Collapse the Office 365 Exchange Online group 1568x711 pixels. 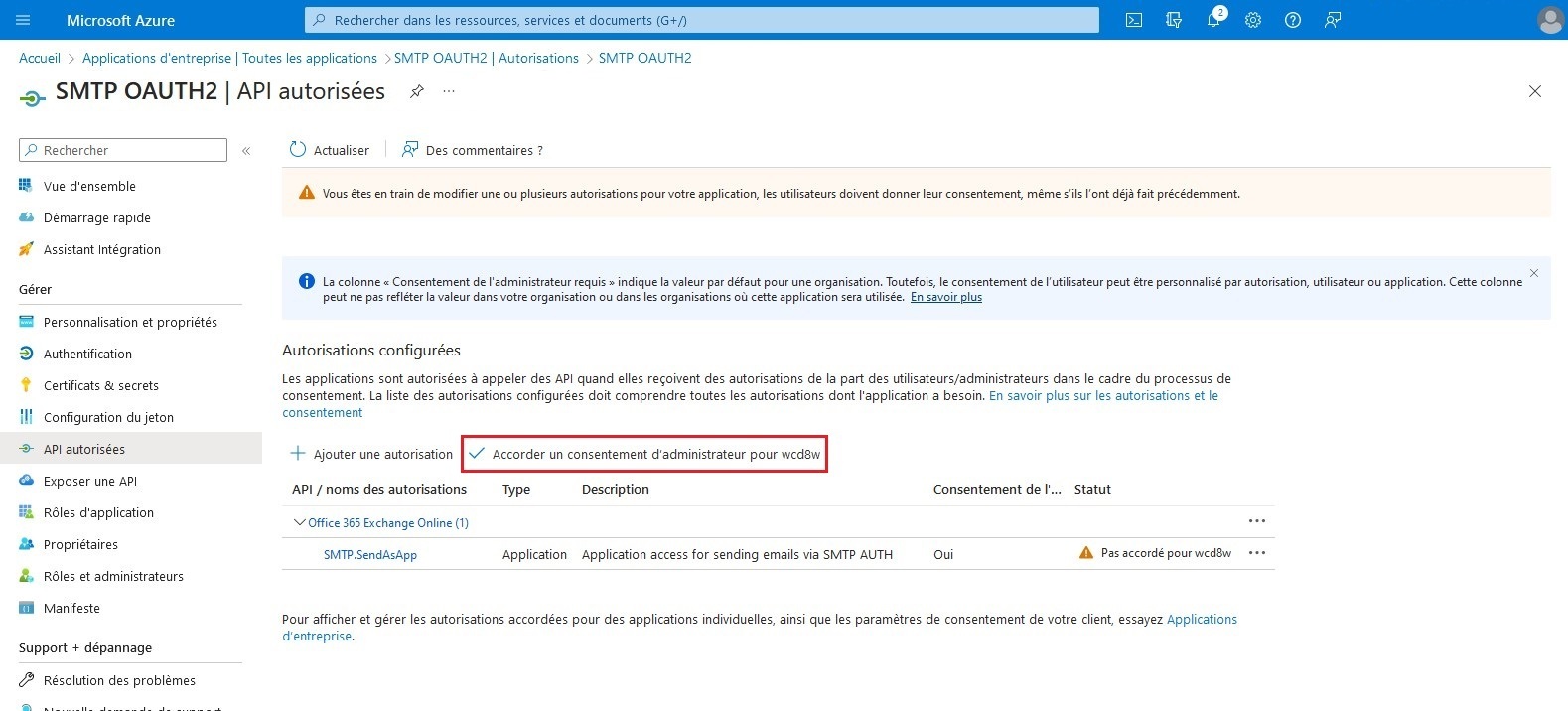pos(299,522)
